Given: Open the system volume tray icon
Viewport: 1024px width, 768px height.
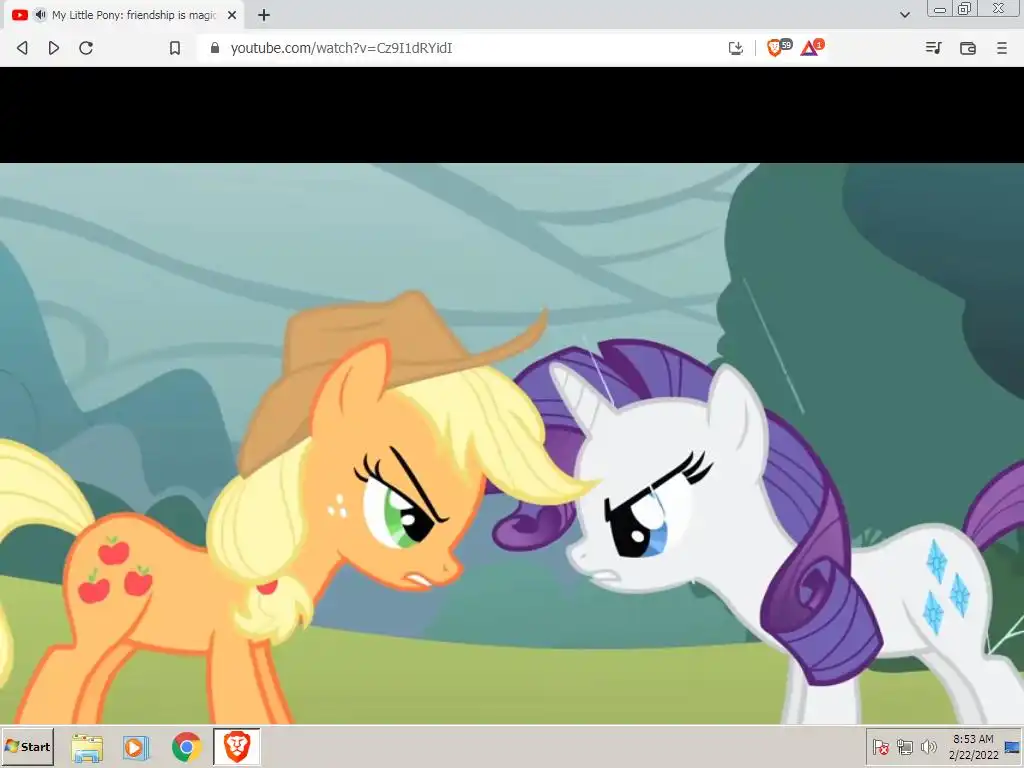Looking at the screenshot, I should pos(929,747).
